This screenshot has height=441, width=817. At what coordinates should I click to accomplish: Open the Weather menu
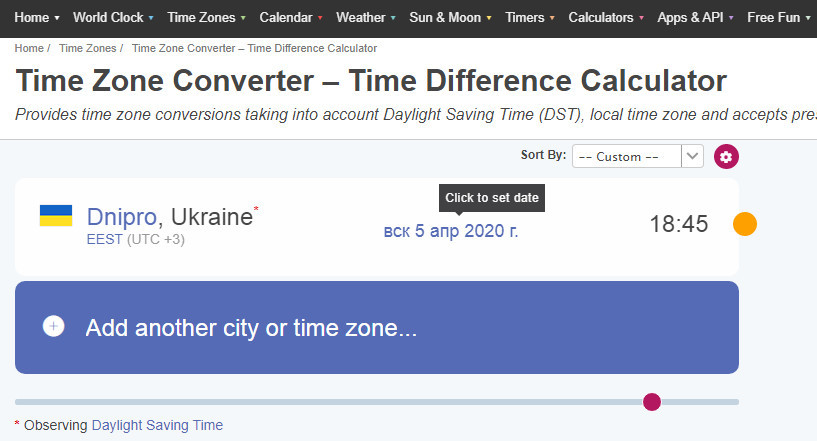(366, 17)
